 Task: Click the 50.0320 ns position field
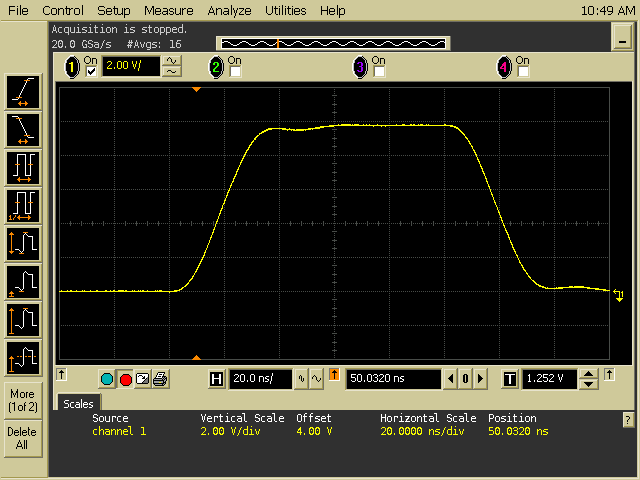point(393,379)
